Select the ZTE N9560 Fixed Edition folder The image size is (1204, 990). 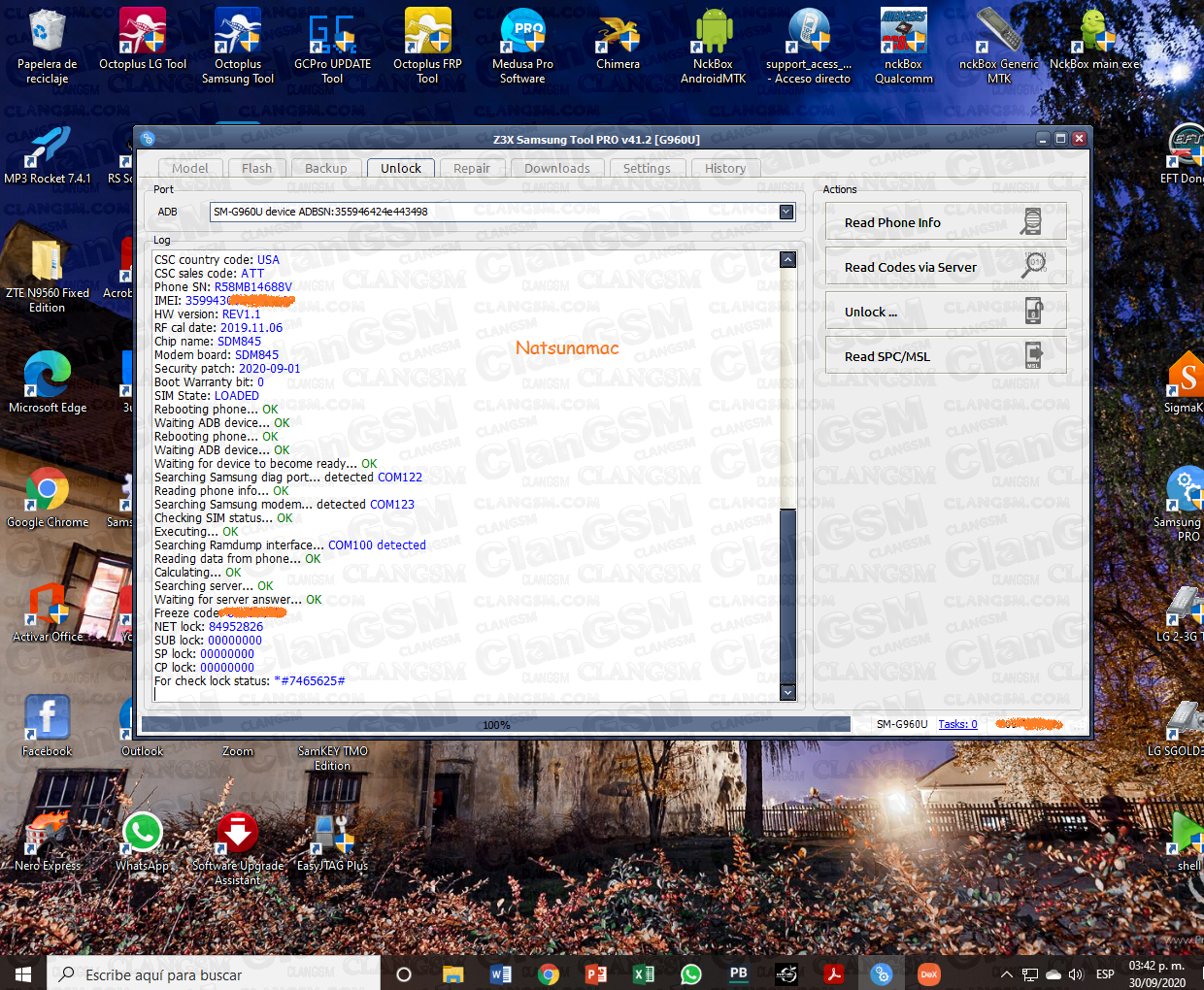(x=47, y=275)
